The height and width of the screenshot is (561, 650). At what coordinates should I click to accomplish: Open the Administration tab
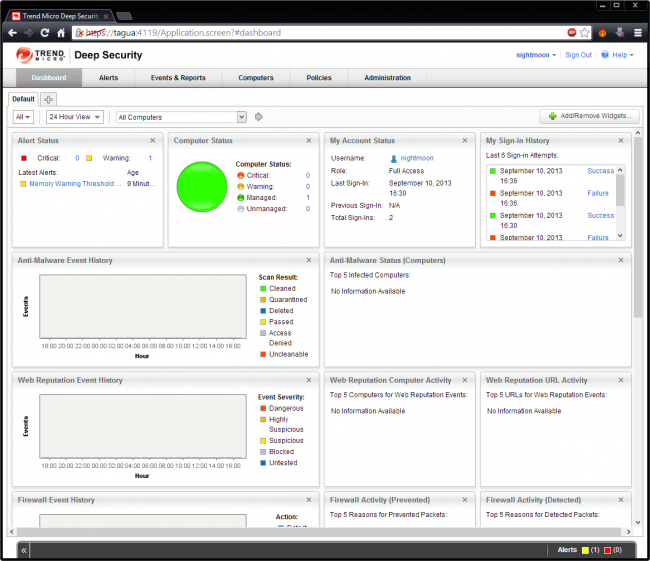coord(388,78)
